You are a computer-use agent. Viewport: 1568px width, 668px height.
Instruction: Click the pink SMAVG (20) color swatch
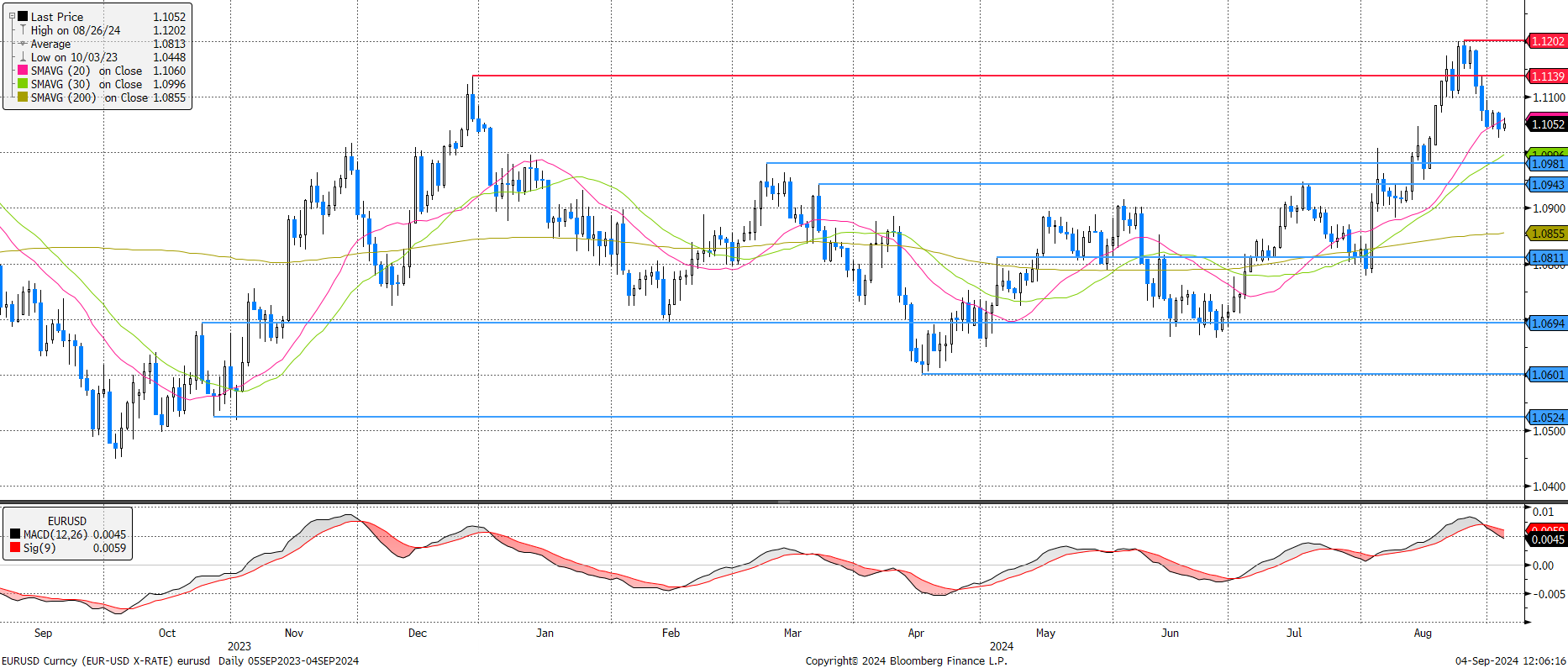tap(24, 71)
